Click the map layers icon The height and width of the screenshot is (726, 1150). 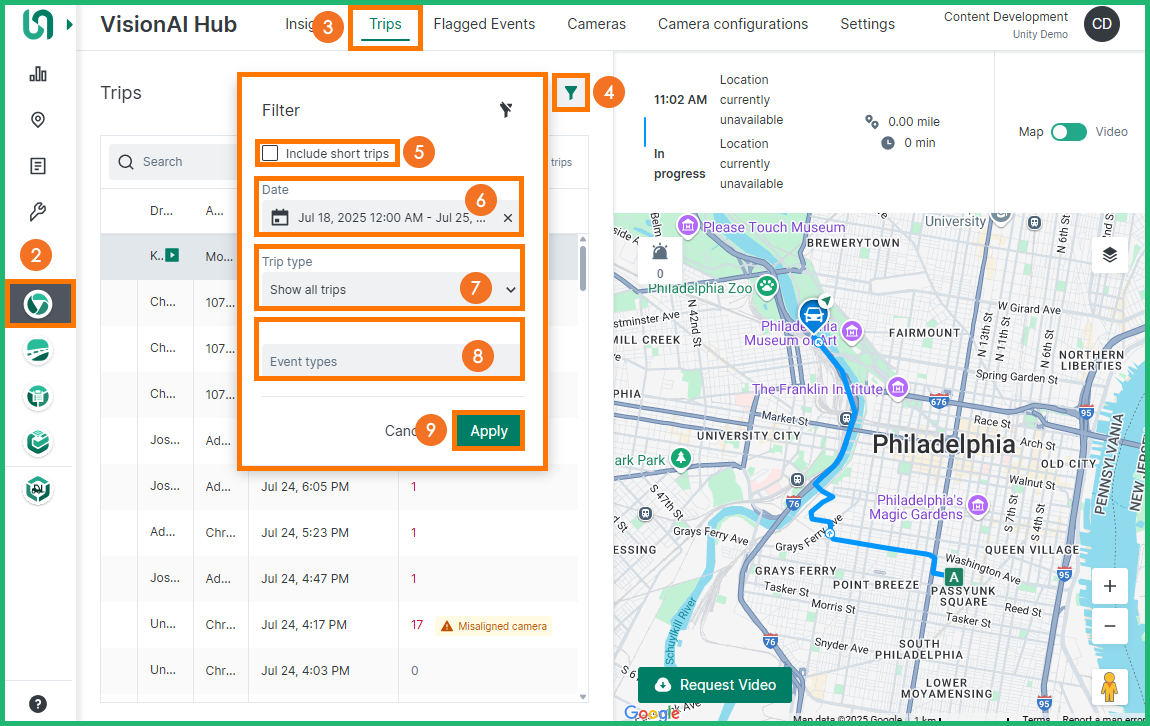[1109, 254]
